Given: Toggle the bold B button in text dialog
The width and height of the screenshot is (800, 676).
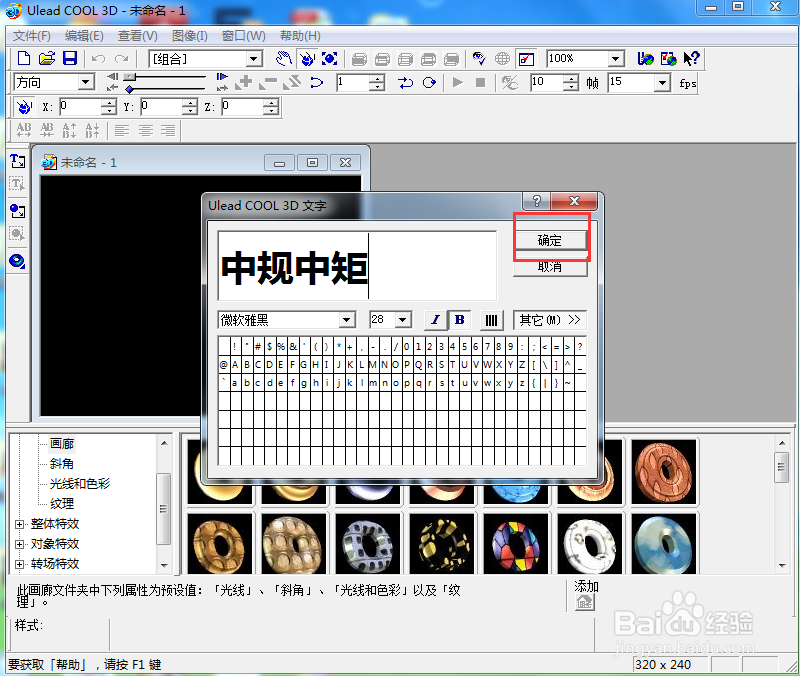Looking at the screenshot, I should pyautogui.click(x=459, y=320).
